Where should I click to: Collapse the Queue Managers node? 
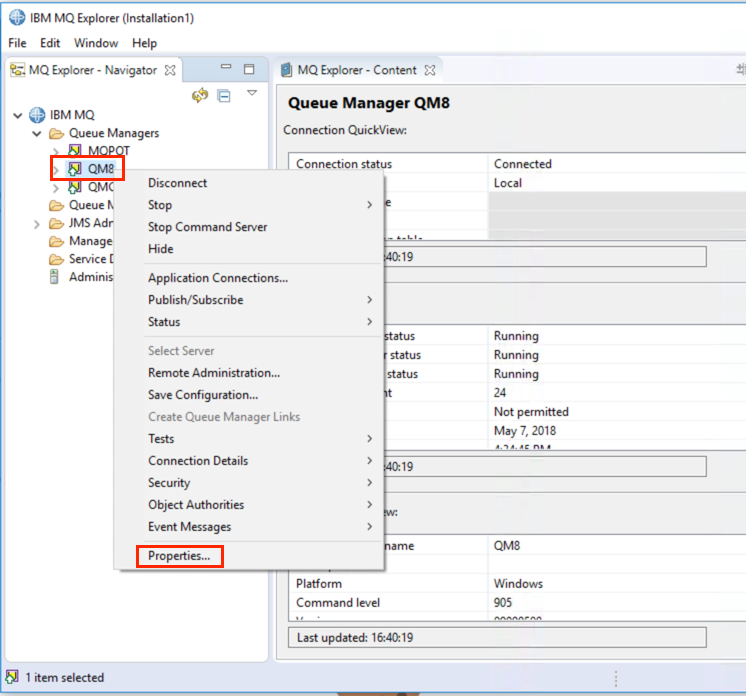point(37,134)
